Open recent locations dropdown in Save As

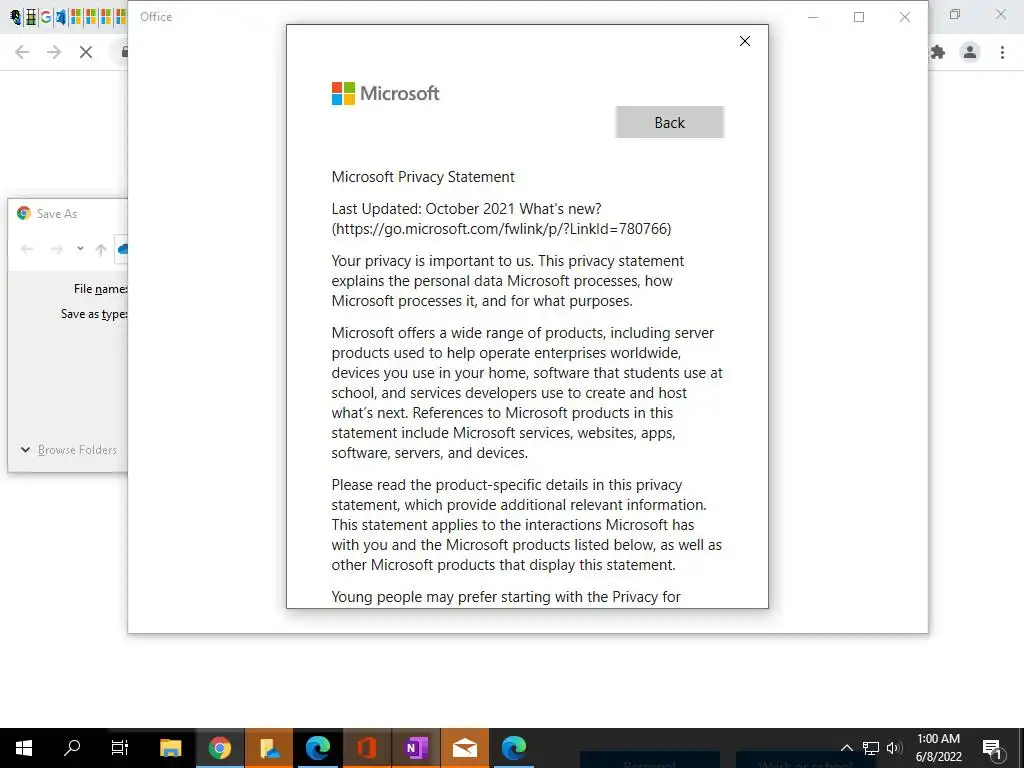pos(80,248)
